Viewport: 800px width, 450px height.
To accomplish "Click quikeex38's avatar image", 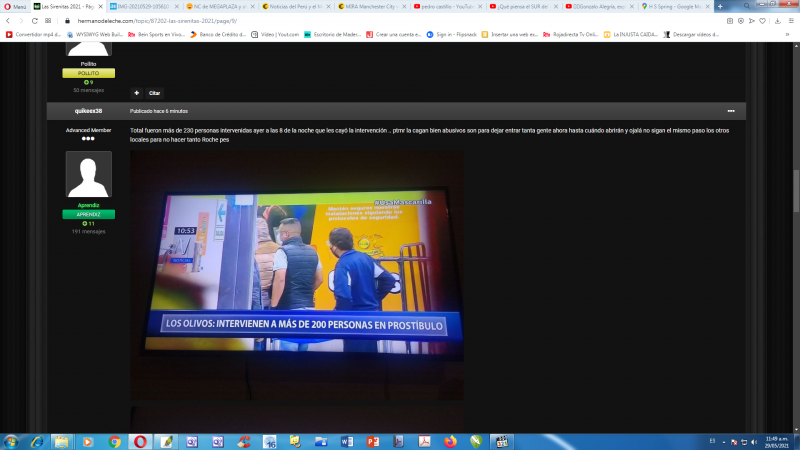I will pos(88,174).
